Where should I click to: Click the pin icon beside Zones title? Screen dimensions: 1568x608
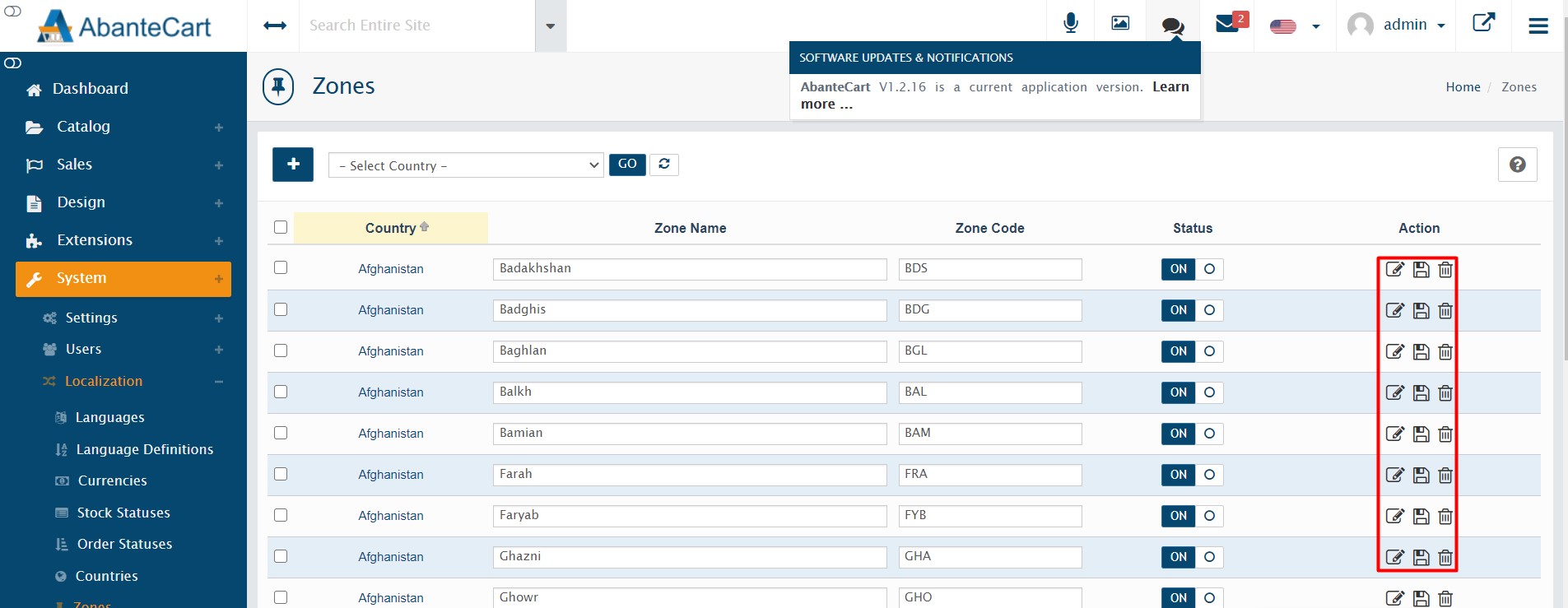(278, 86)
